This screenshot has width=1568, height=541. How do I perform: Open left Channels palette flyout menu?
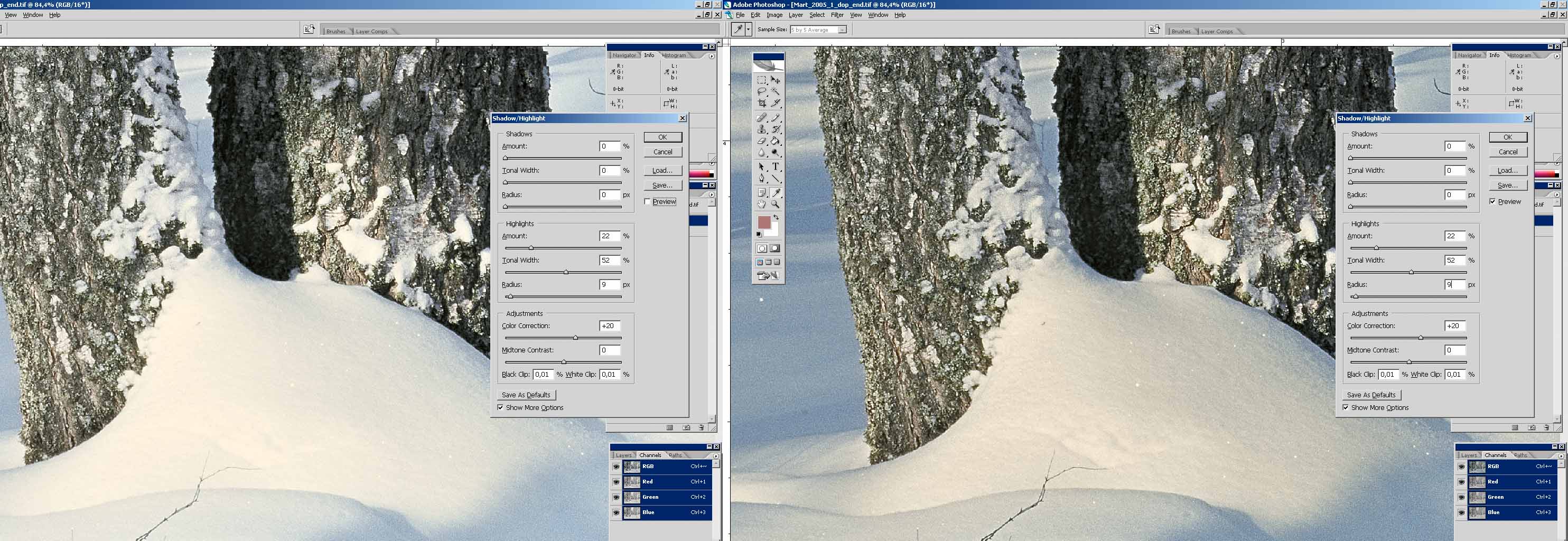coord(715,456)
